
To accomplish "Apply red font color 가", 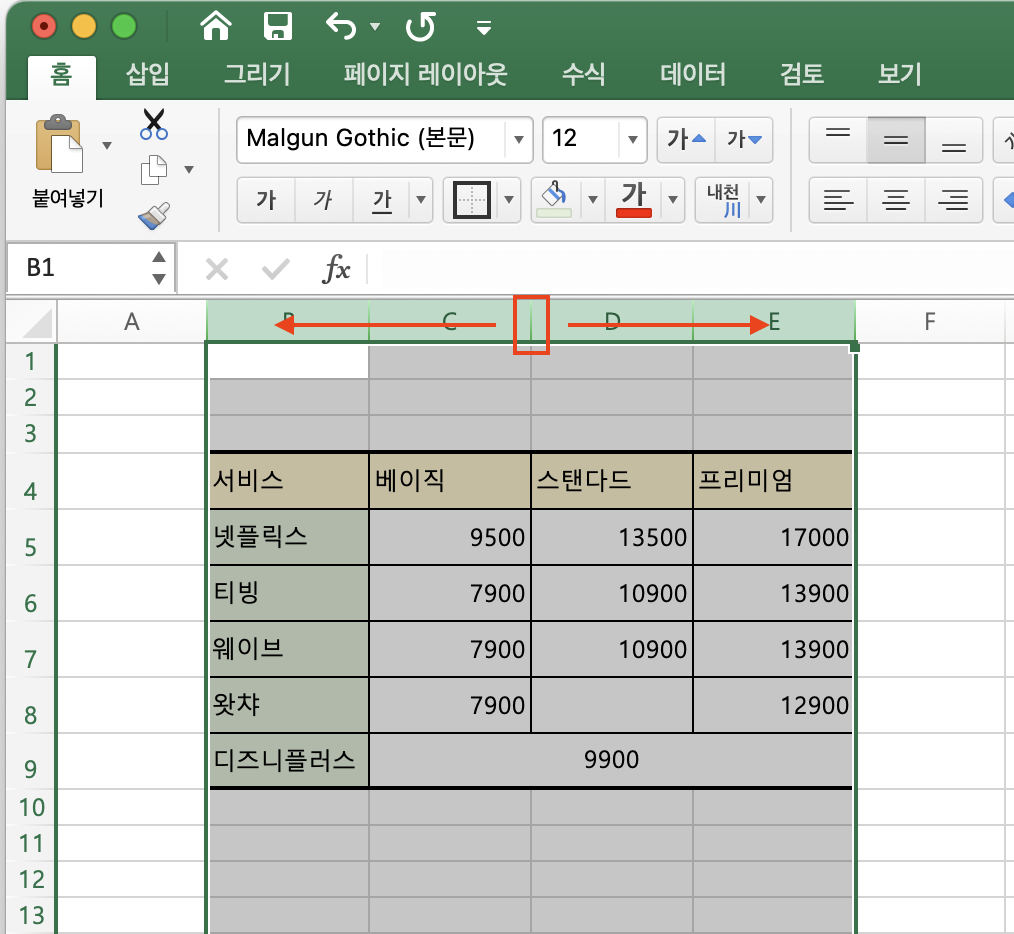I will click(634, 200).
